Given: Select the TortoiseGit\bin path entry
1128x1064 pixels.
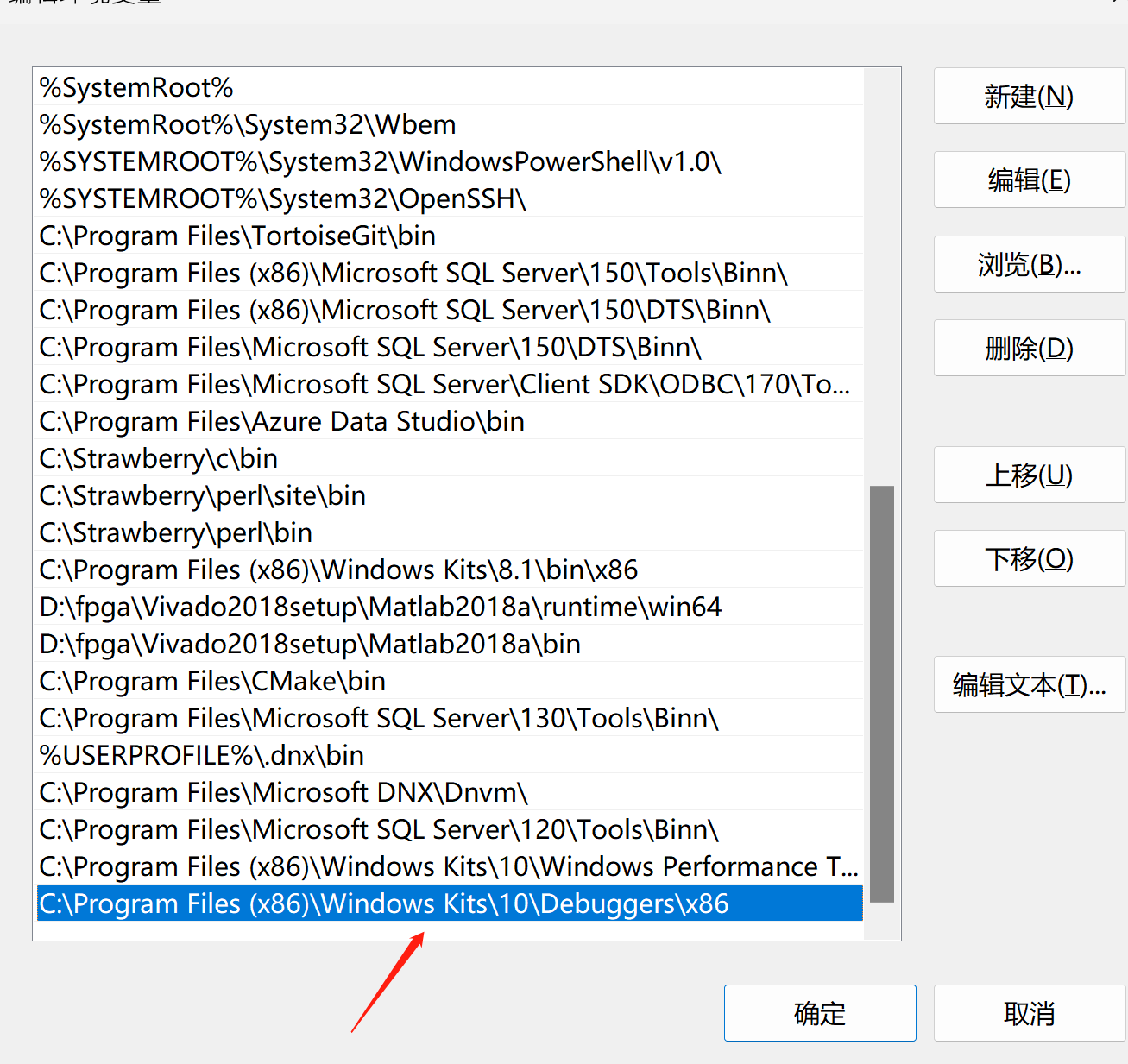Looking at the screenshot, I should (x=450, y=236).
